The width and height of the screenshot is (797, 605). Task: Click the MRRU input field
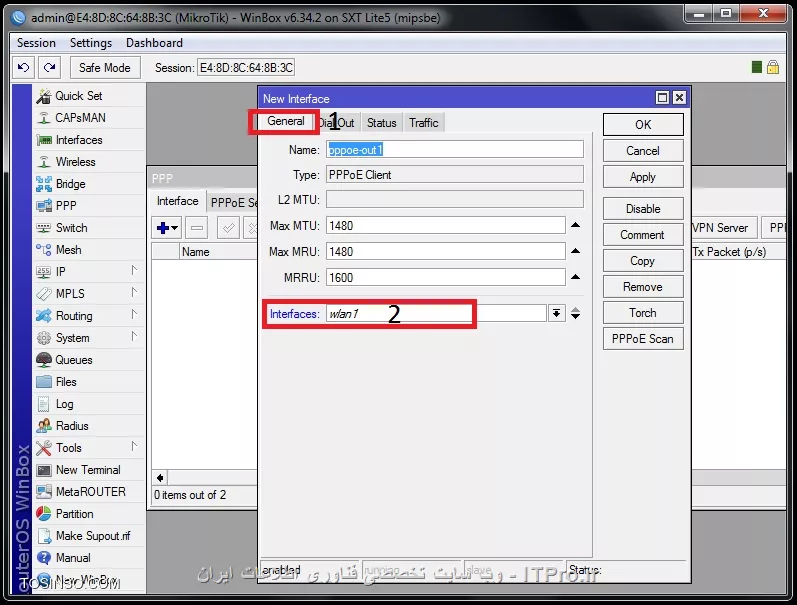click(445, 278)
